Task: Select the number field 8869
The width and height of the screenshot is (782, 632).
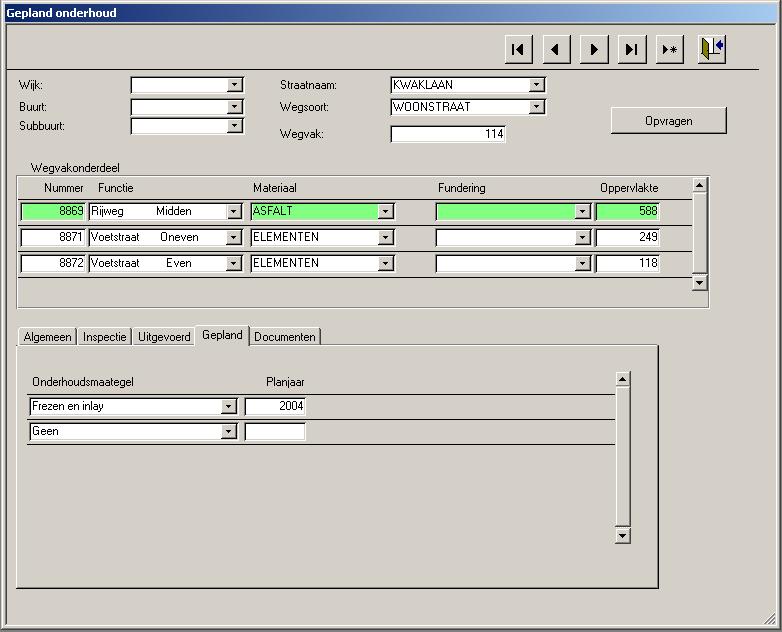Action: [x=53, y=211]
